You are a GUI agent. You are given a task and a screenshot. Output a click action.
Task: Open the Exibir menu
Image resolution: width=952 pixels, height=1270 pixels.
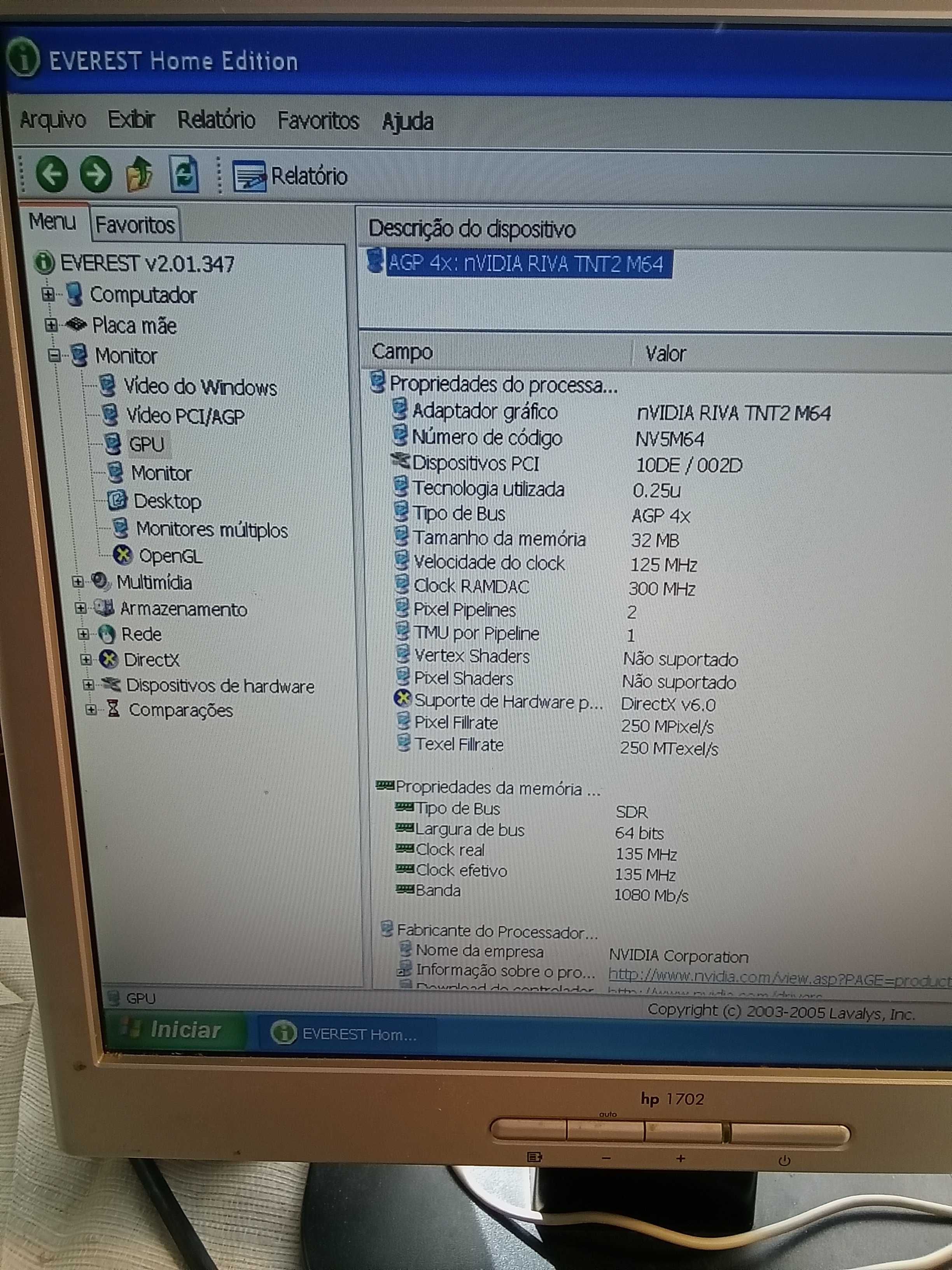click(x=131, y=119)
